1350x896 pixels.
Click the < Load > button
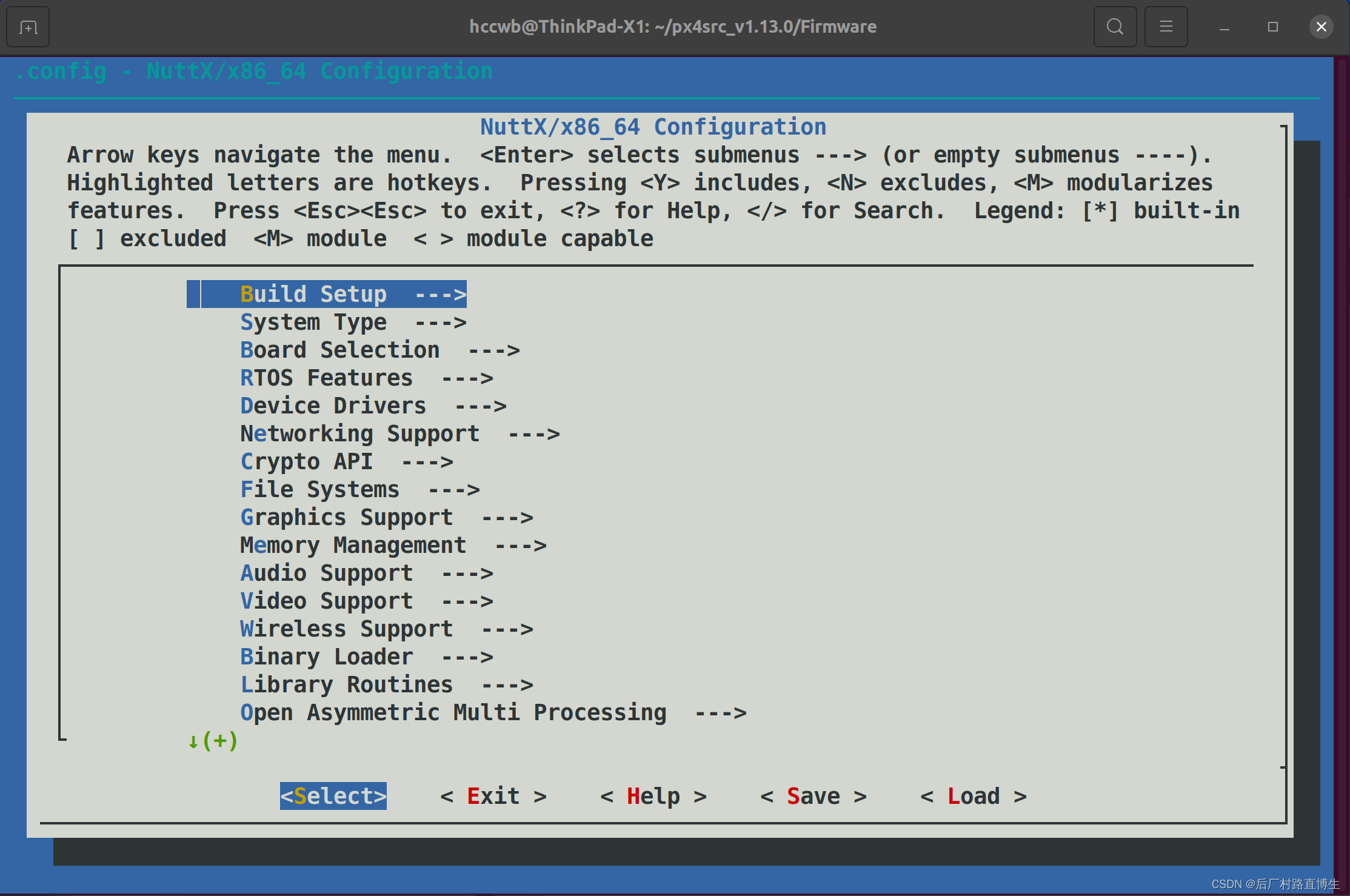pos(974,796)
